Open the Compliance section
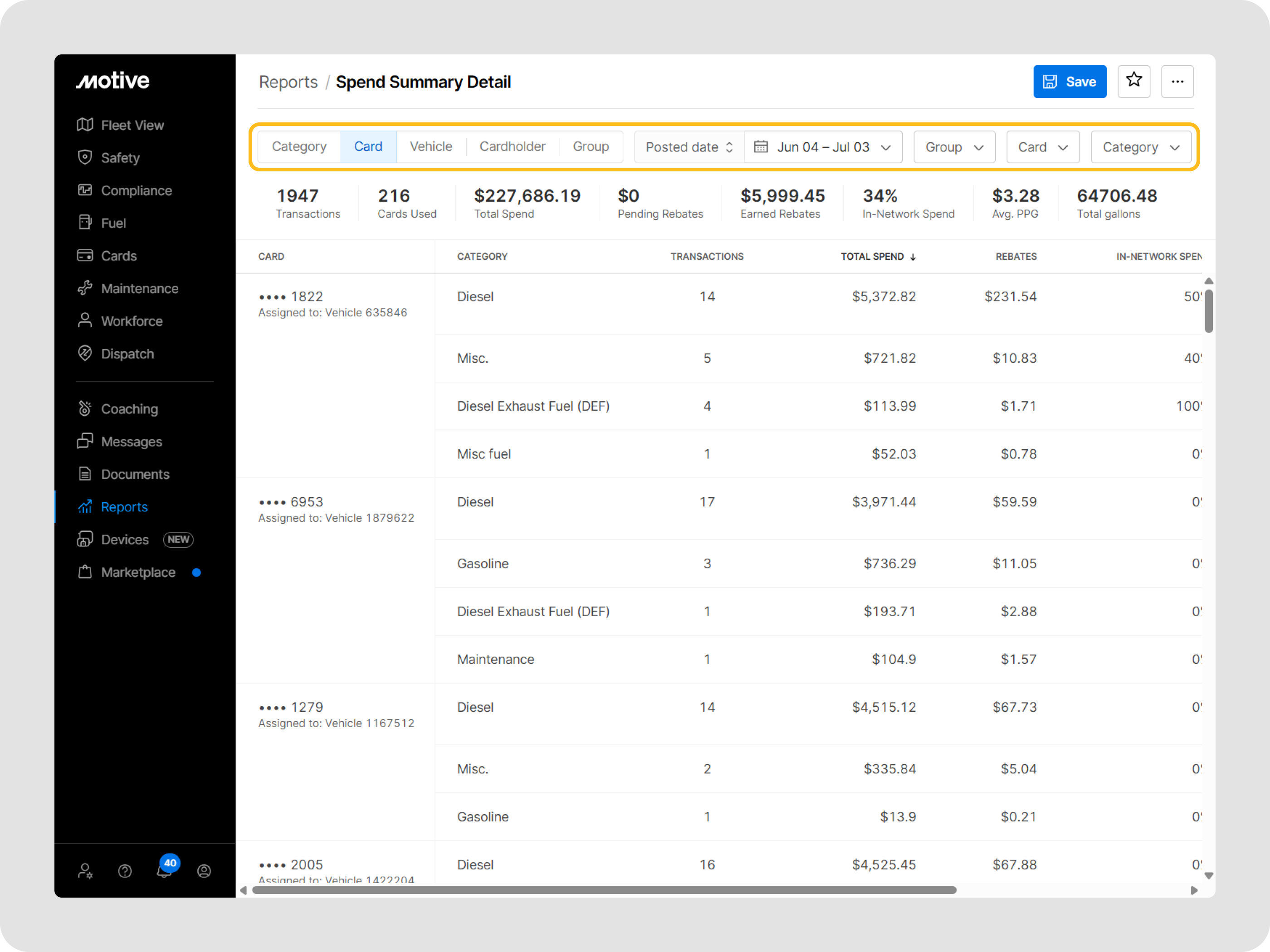 click(x=136, y=190)
